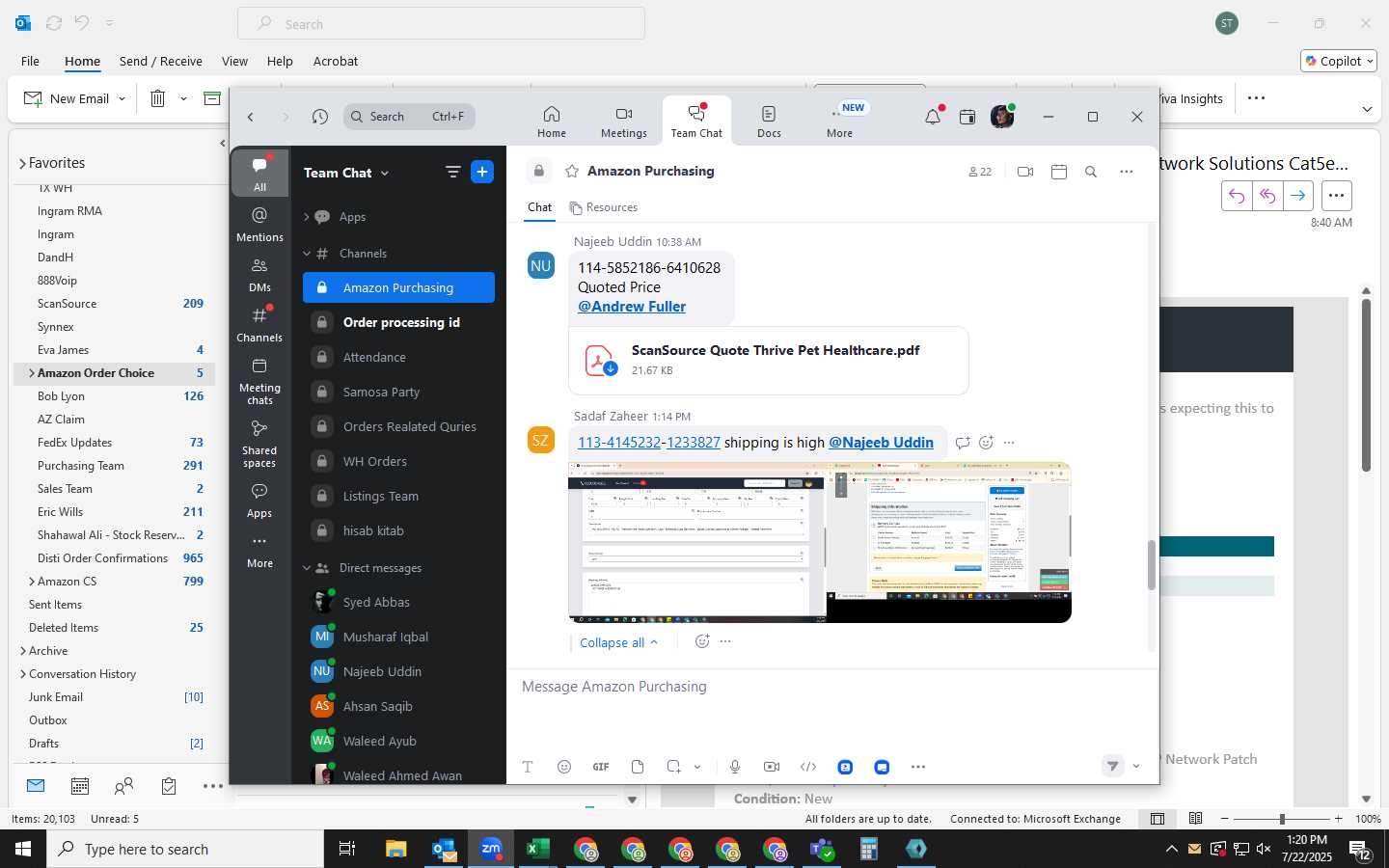Screen dimensions: 1389x868
Task: Reply in thread to Sadaf Zaheer's message
Action: tap(963, 443)
